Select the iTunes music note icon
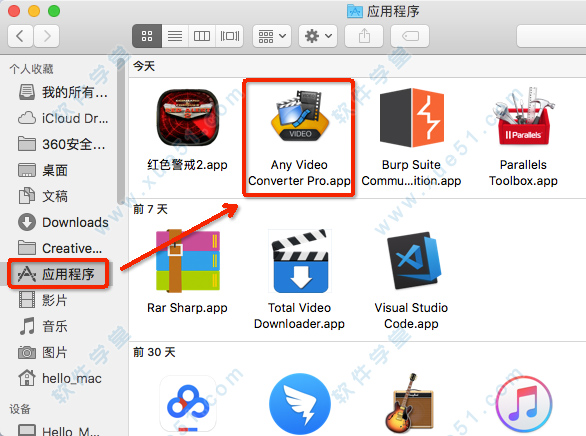 (x=524, y=404)
